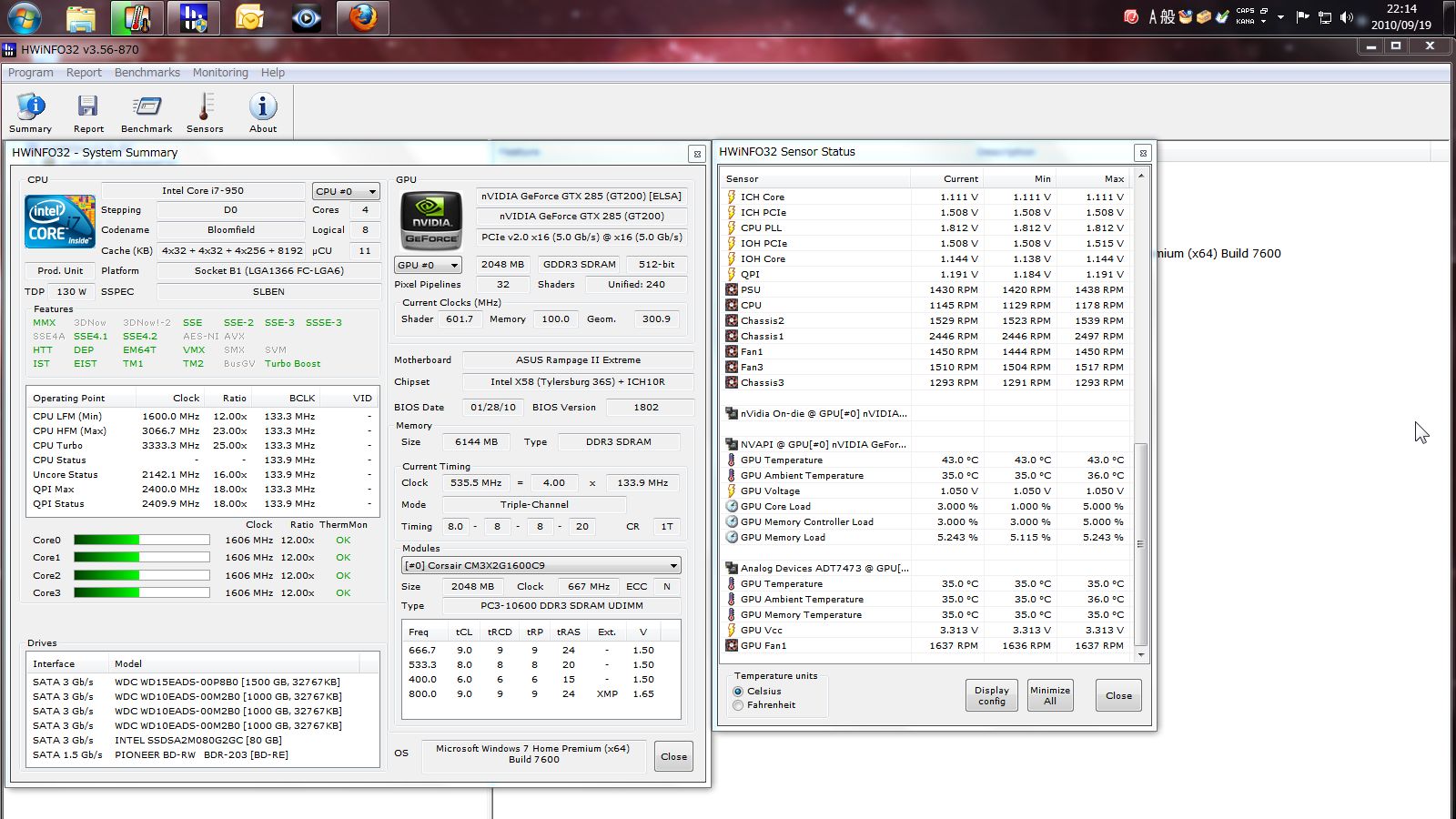The image size is (1456, 819).
Task: Select Celsius temperature unit
Action: pyautogui.click(x=738, y=692)
